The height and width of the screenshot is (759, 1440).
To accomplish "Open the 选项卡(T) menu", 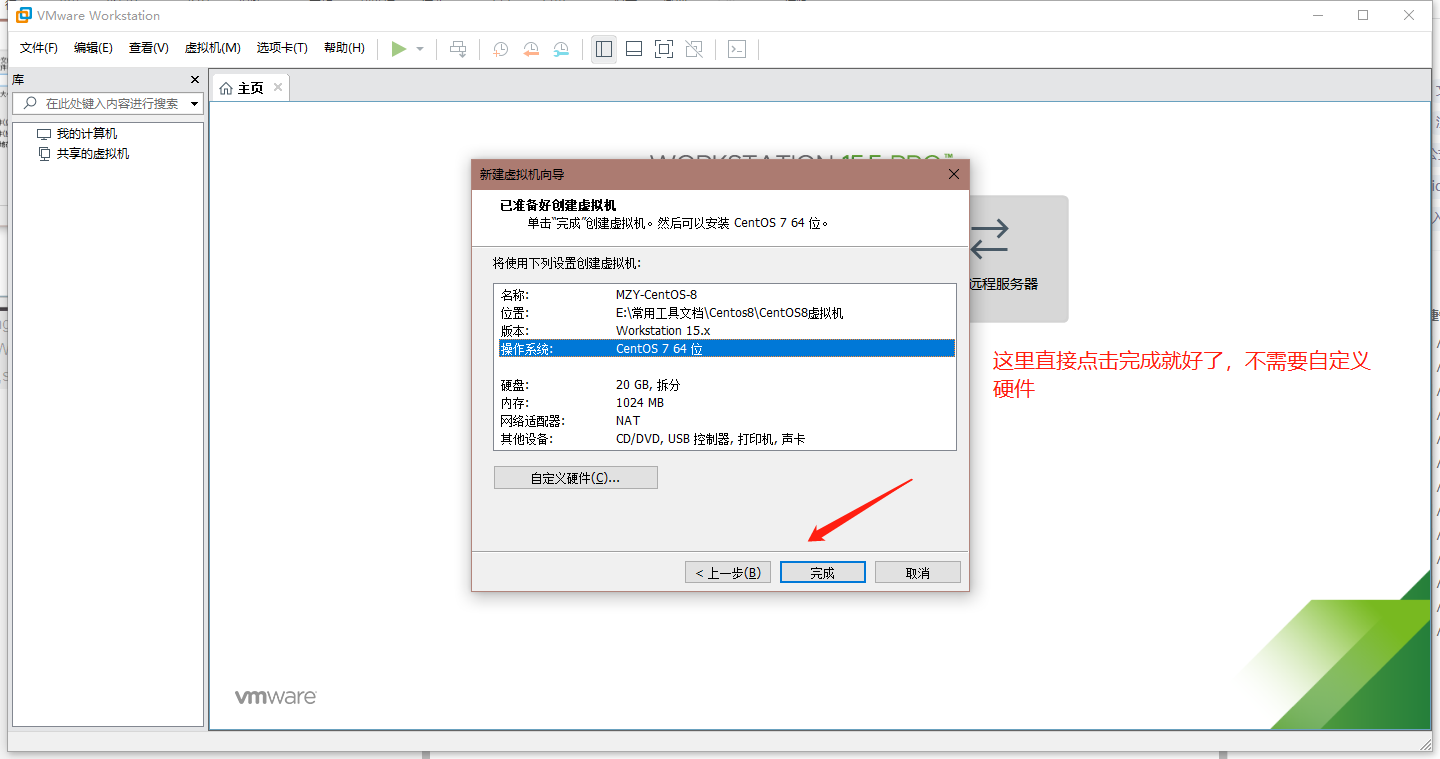I will (282, 48).
